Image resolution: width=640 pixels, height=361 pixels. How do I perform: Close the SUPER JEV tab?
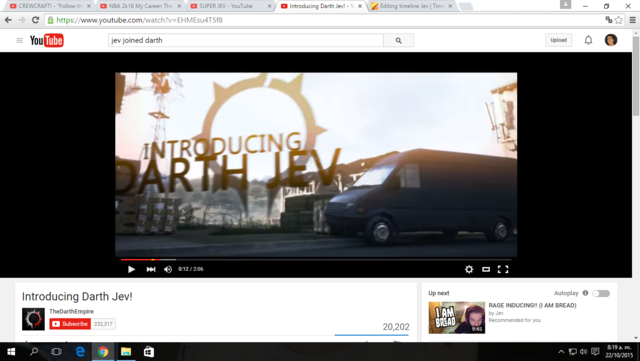[269, 6]
